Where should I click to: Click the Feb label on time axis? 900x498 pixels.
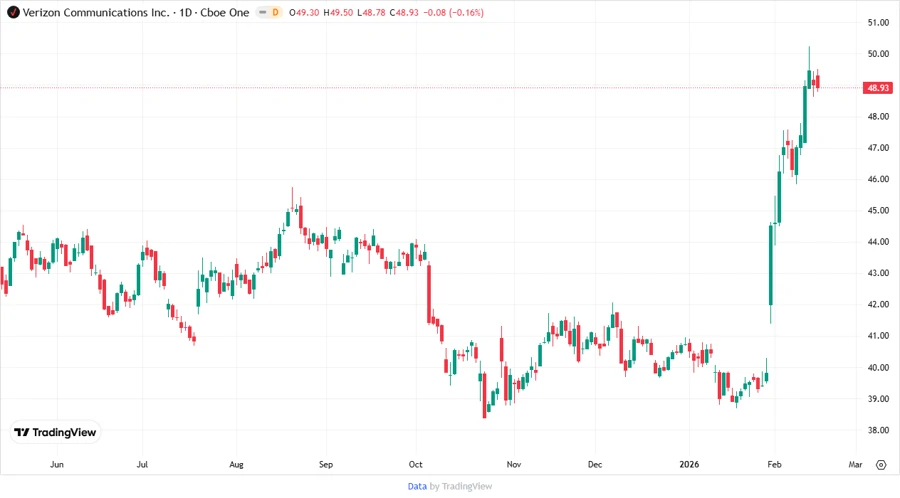pos(774,464)
